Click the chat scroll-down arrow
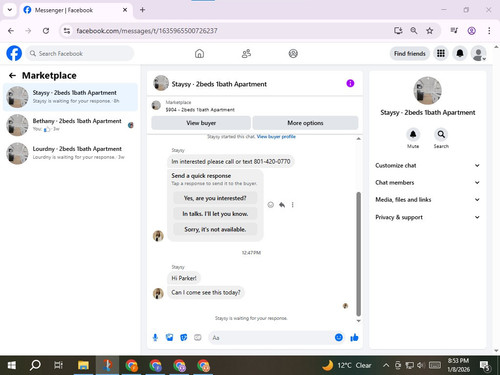 pos(358,321)
